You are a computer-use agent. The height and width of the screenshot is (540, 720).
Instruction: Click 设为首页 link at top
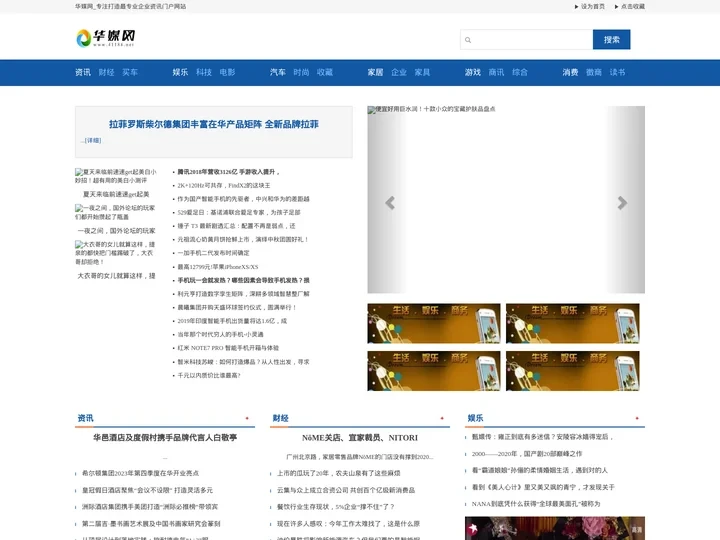[593, 6]
